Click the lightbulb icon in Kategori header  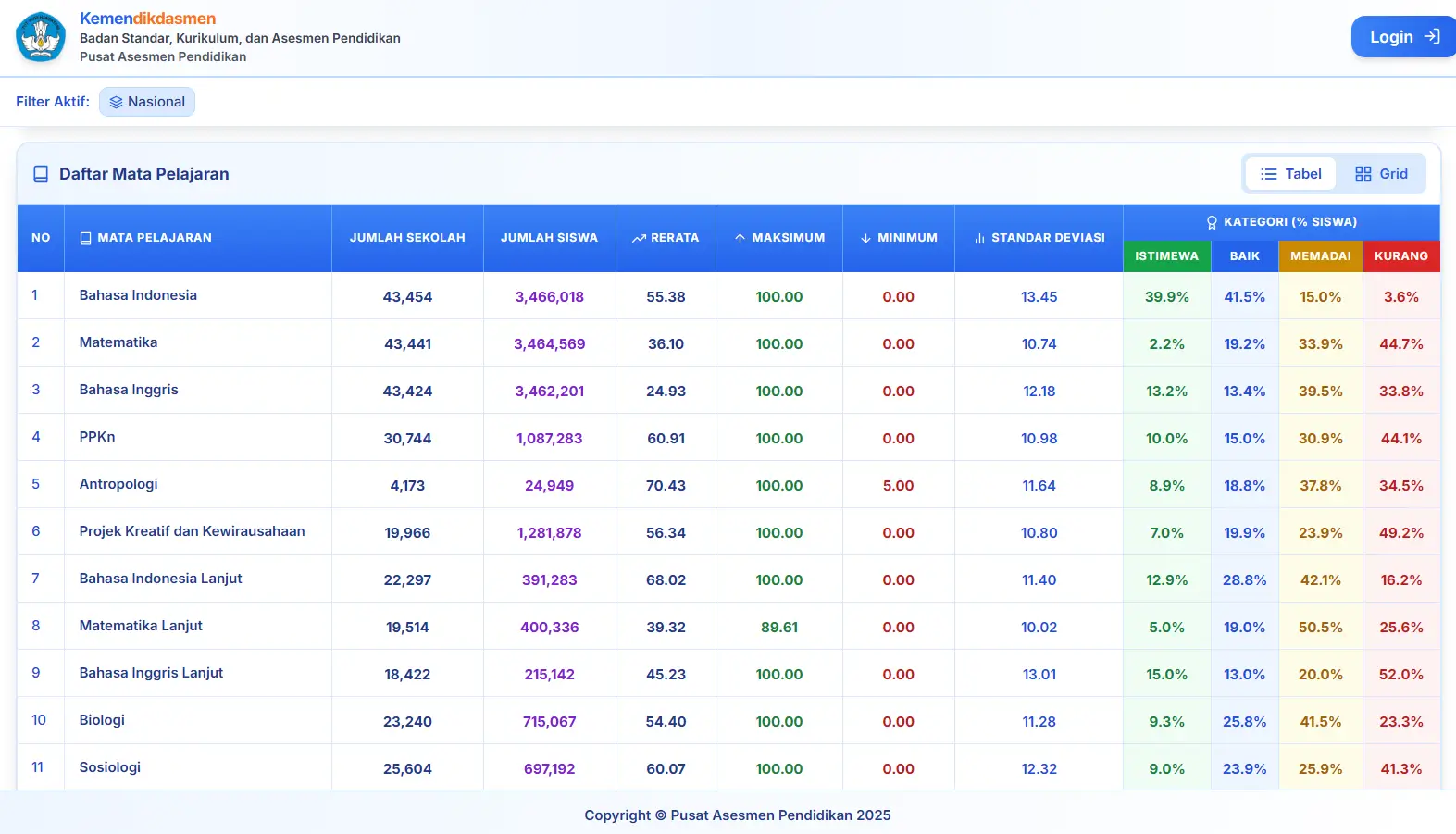[x=1212, y=222]
